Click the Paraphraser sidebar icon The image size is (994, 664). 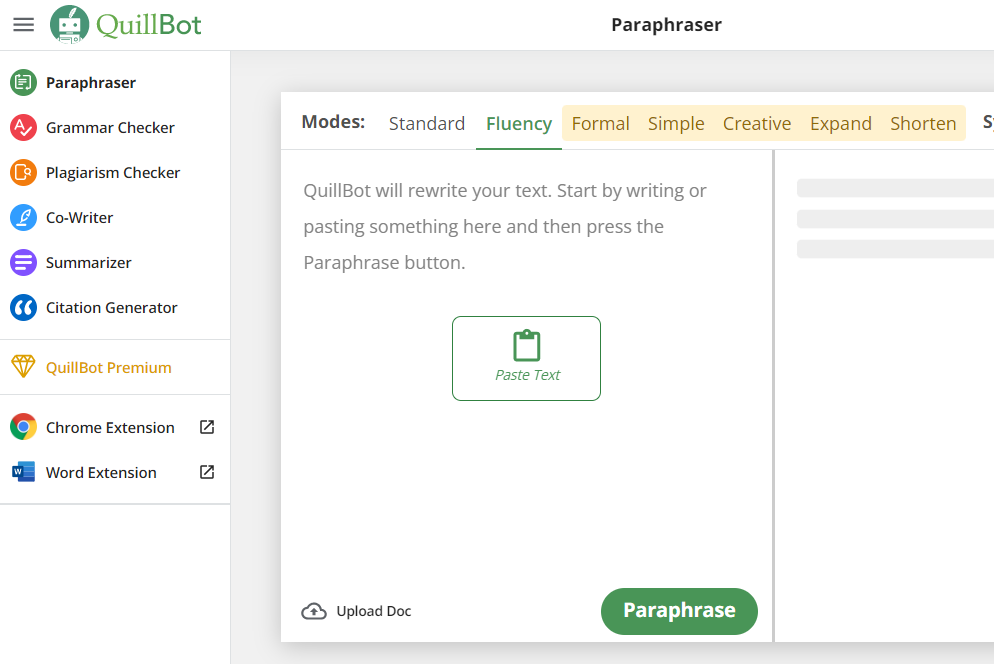[x=23, y=82]
